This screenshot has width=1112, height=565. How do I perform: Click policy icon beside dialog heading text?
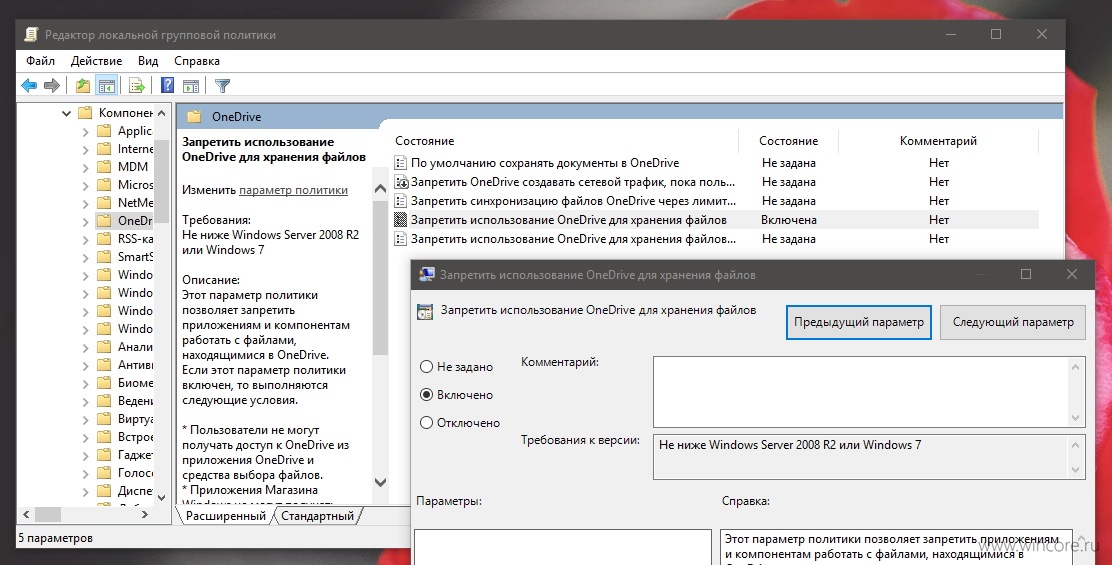[425, 311]
